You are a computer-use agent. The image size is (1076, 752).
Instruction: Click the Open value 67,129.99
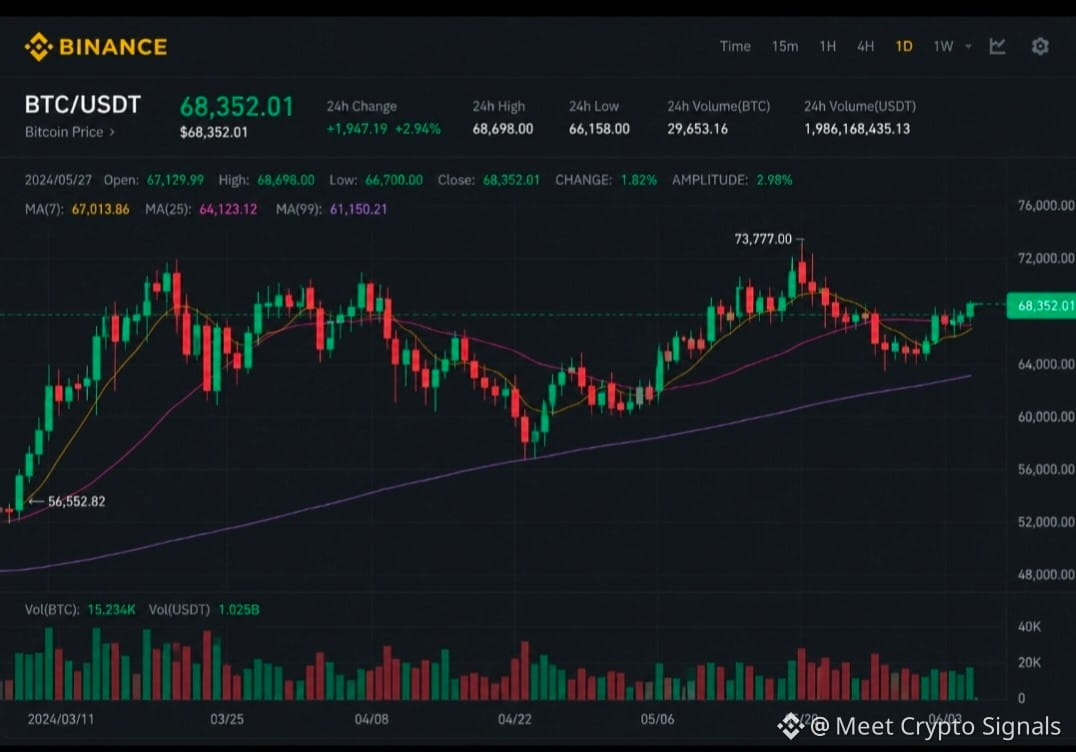pyautogui.click(x=175, y=180)
